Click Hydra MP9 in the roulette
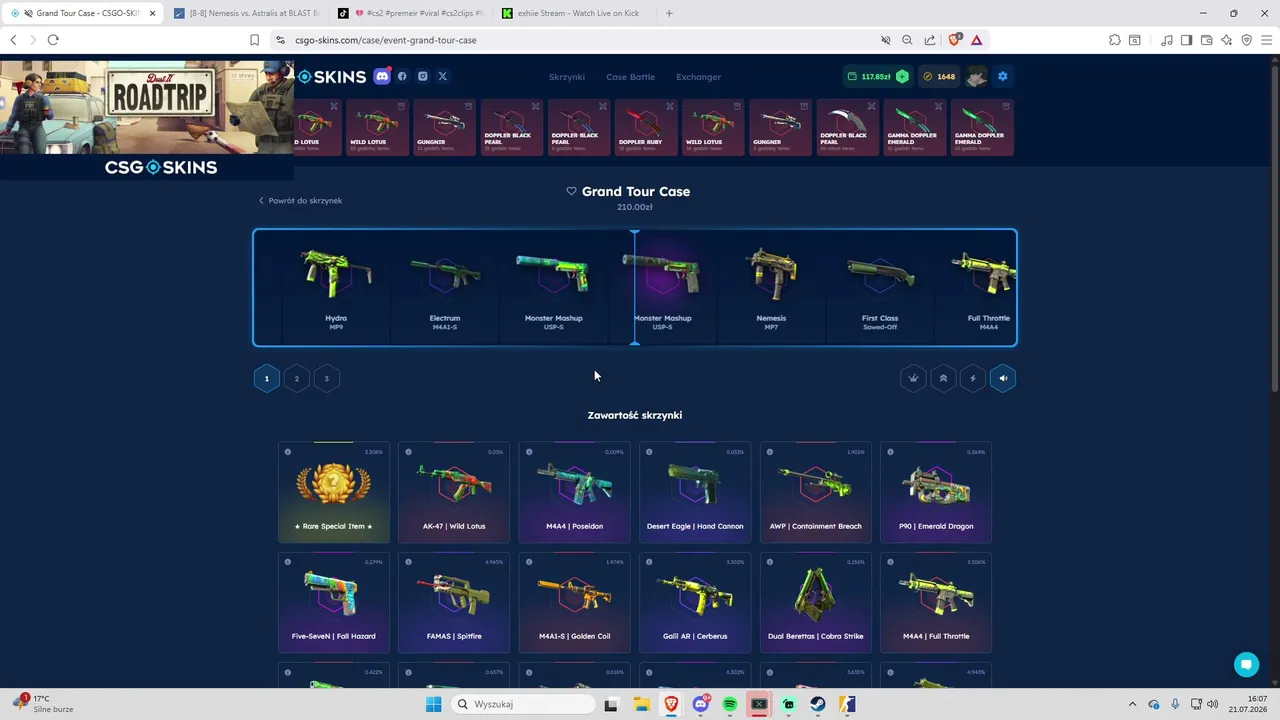 tap(336, 288)
